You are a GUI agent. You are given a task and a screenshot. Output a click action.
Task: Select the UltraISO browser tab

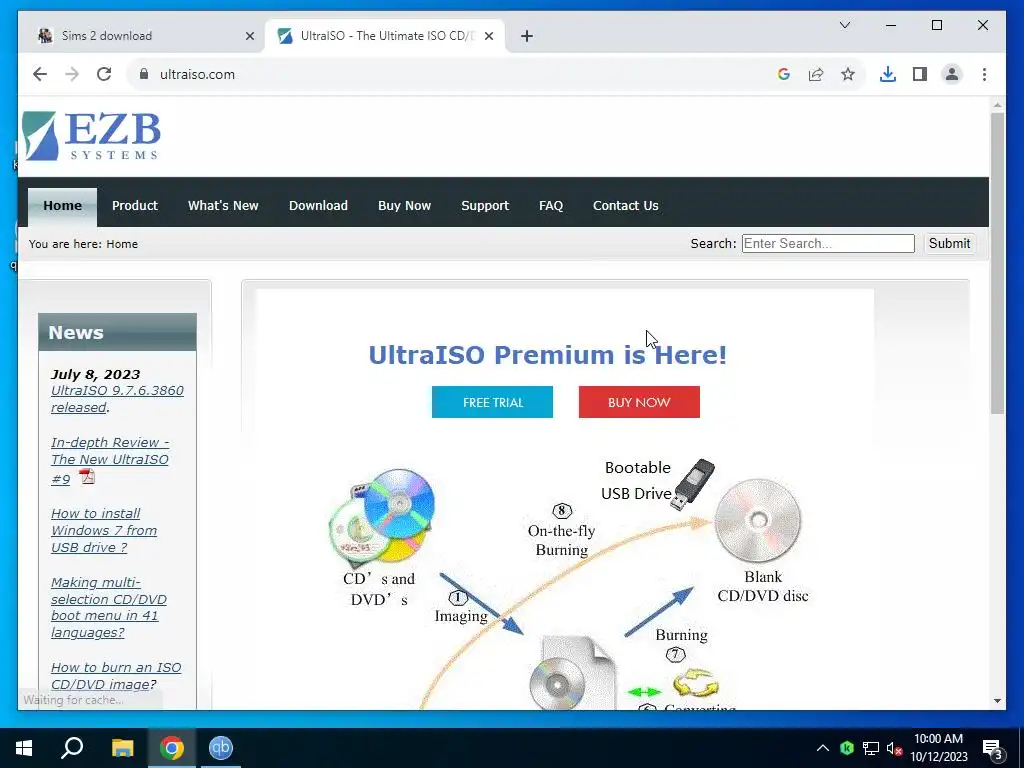(x=385, y=36)
